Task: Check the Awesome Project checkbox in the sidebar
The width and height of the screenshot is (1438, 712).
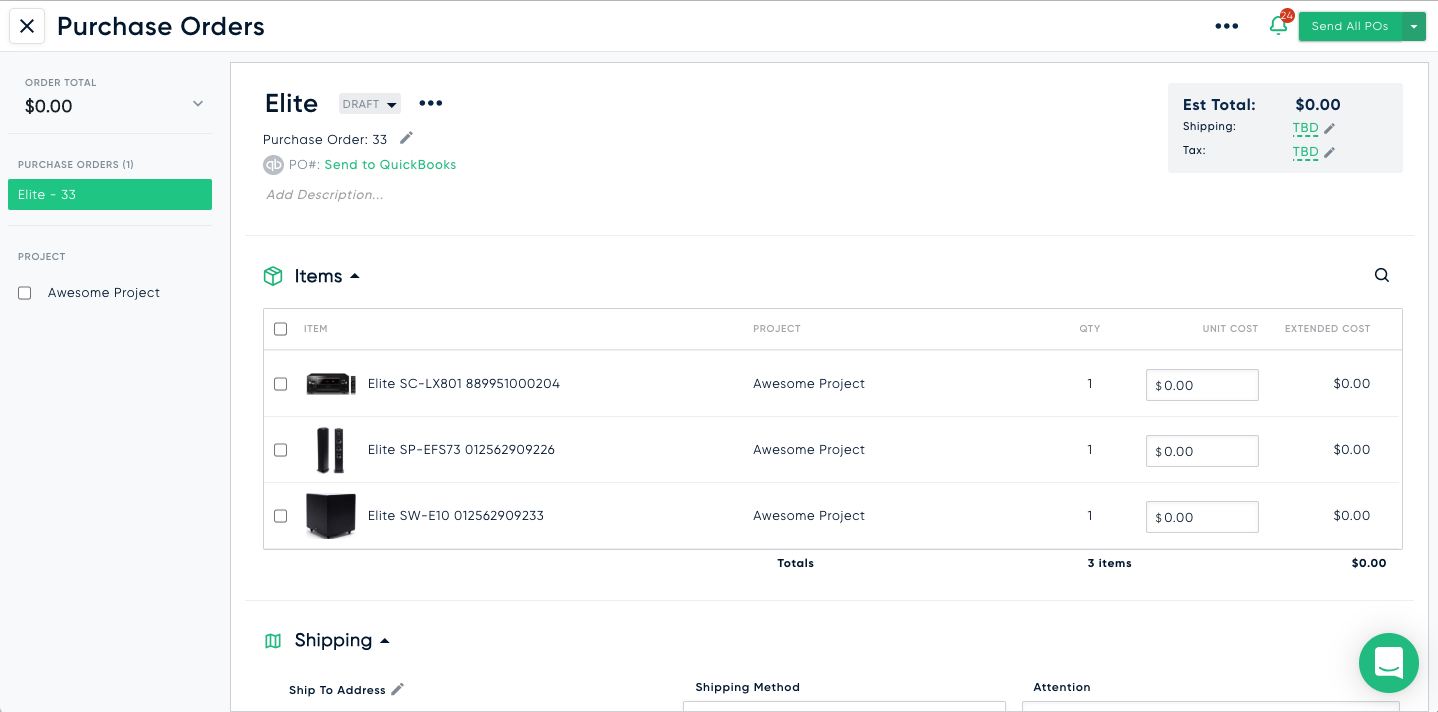Action: point(25,293)
